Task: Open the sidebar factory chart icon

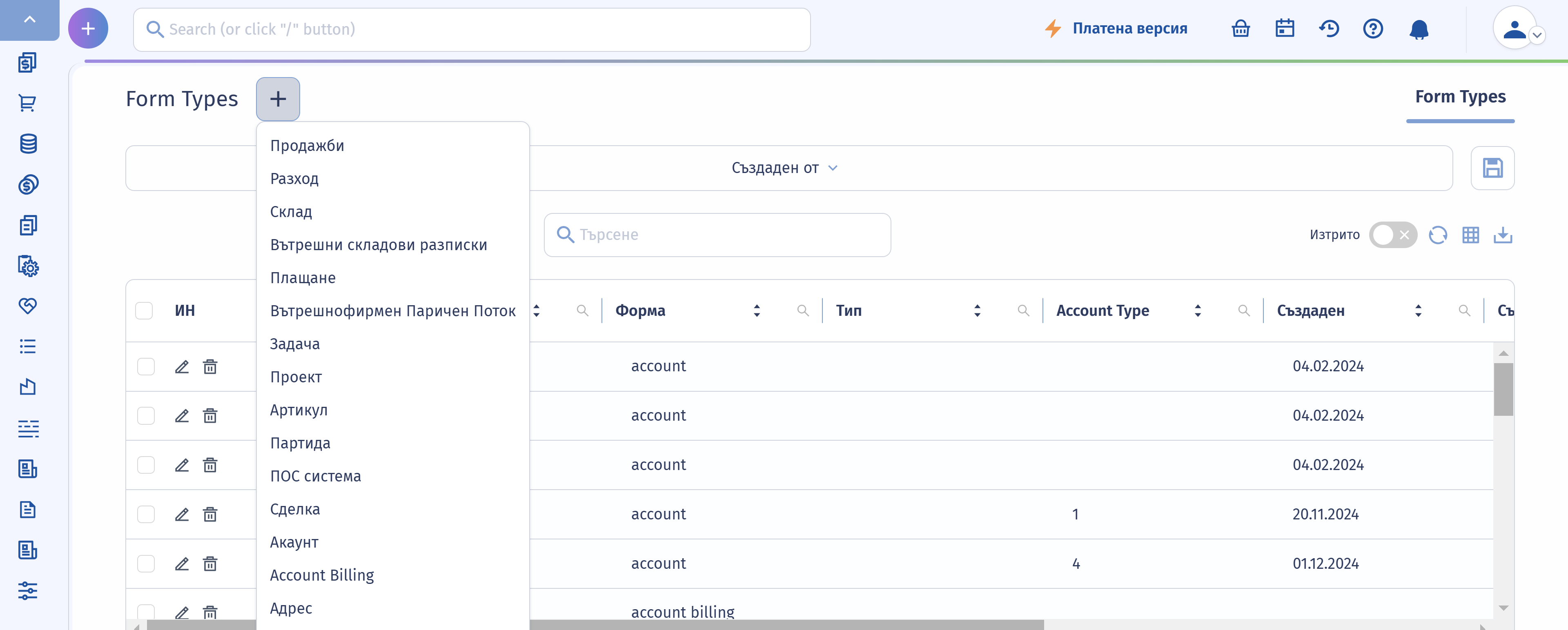Action: tap(28, 387)
